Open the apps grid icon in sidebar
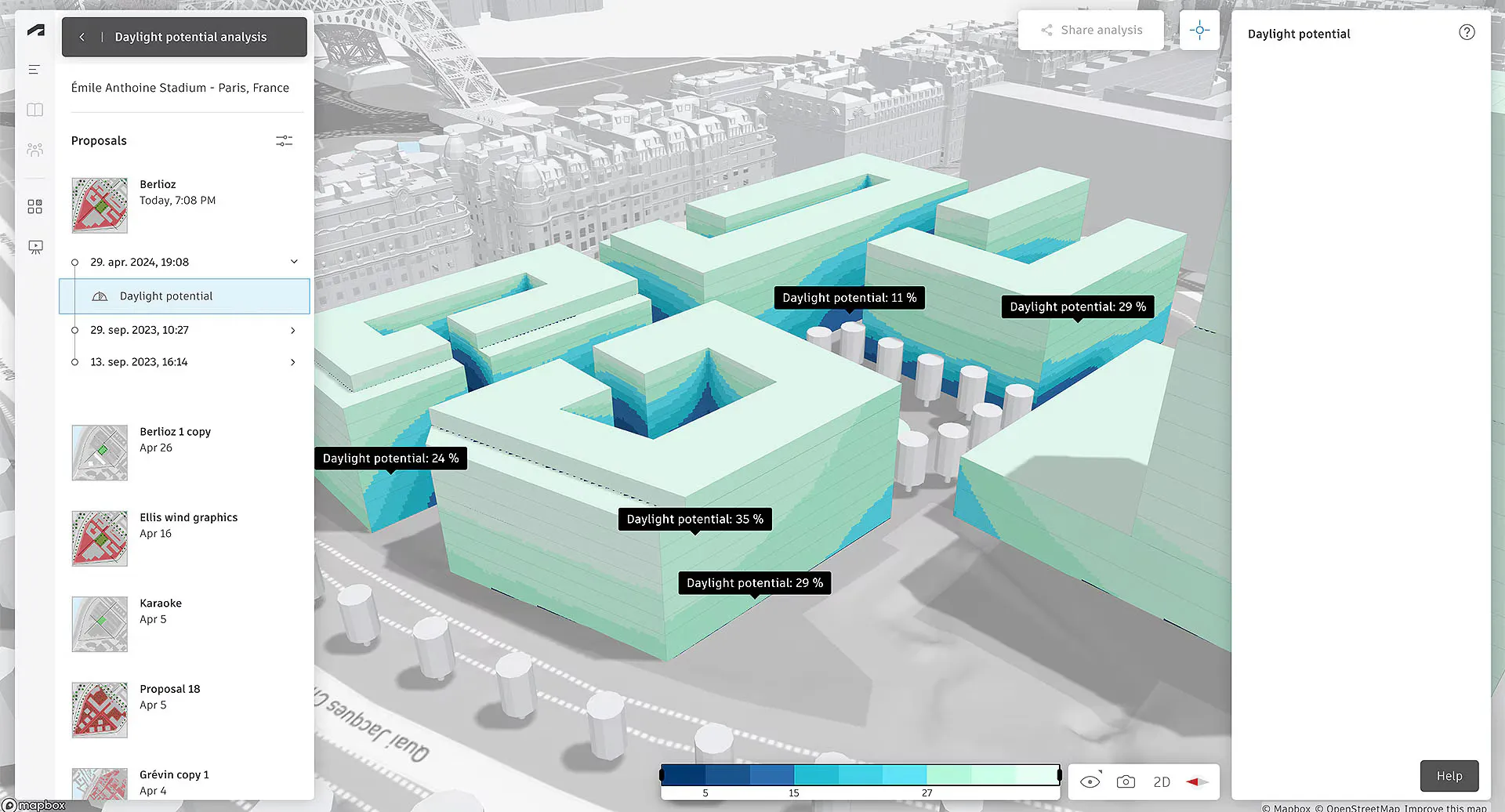 (34, 206)
